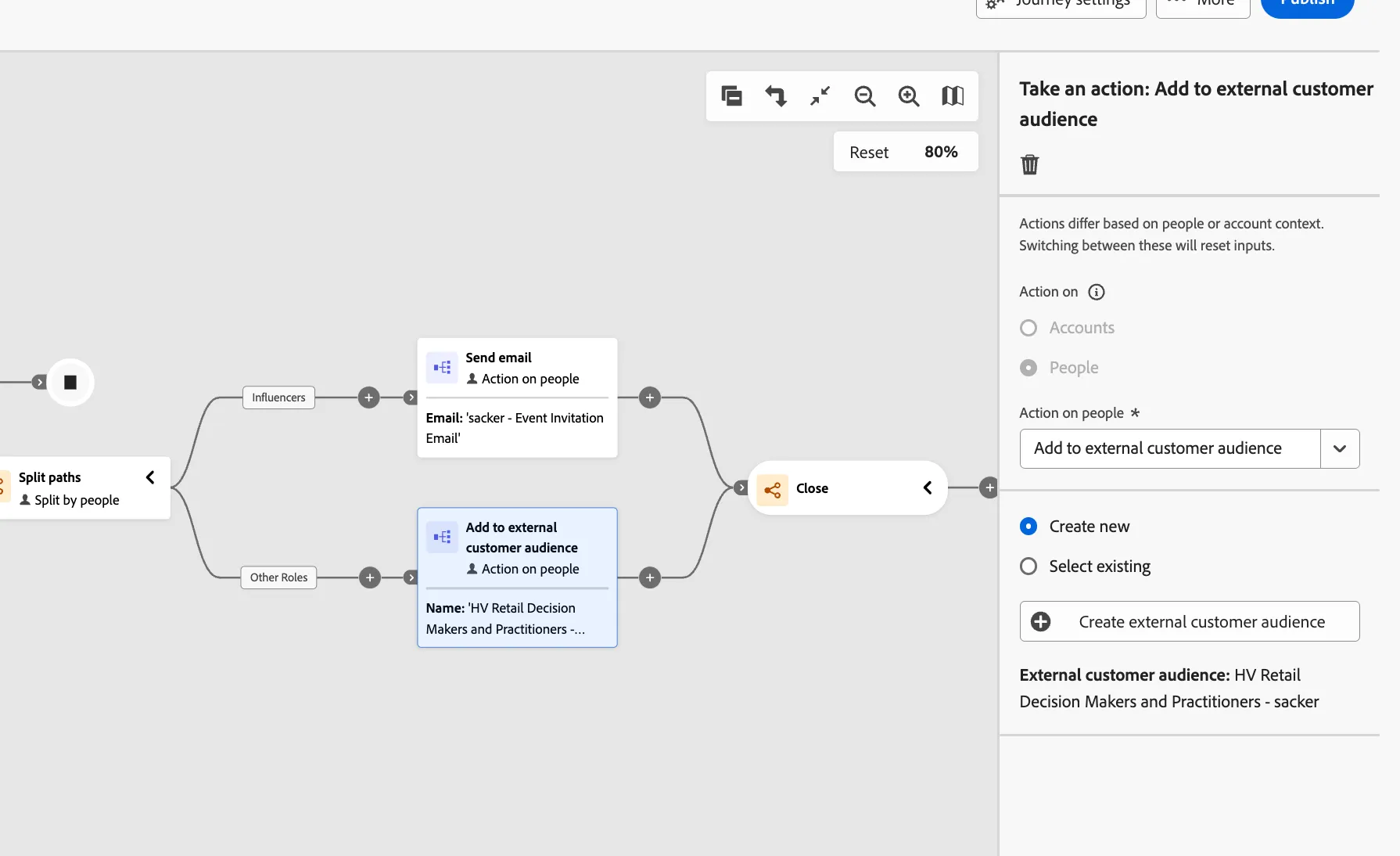Toggle the minimap icon in toolbar

952,96
